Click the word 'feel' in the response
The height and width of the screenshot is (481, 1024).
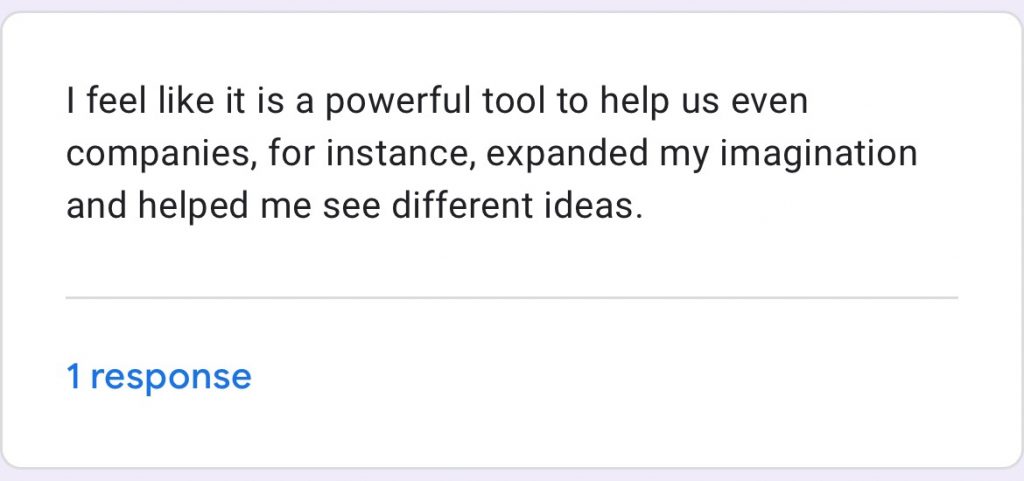point(116,102)
